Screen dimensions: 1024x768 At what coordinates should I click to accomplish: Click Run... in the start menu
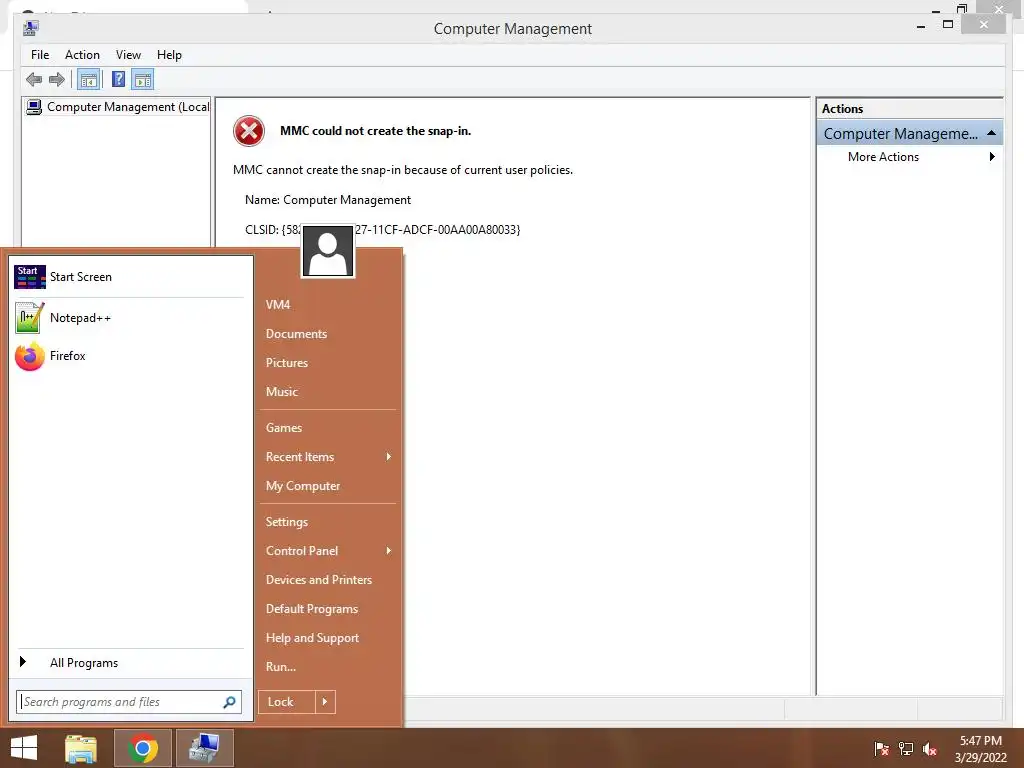click(x=328, y=667)
